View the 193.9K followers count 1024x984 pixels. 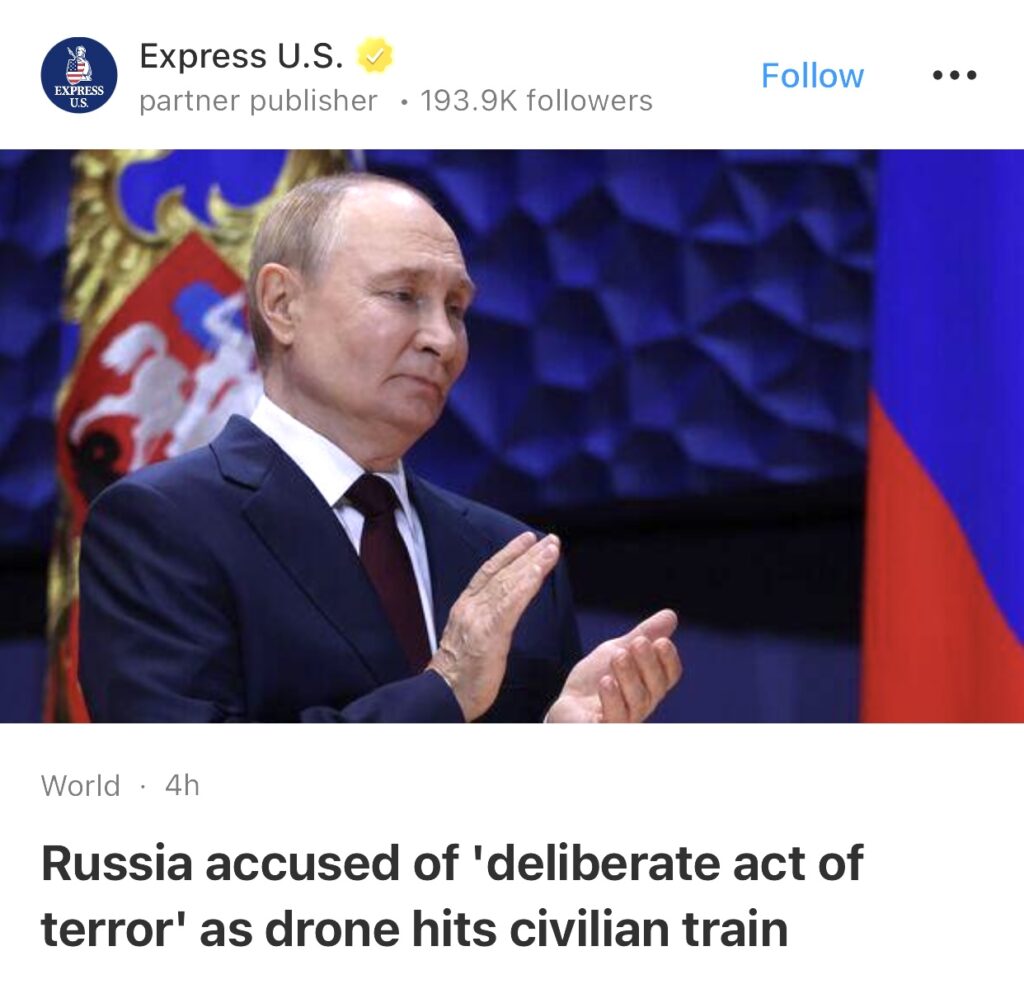click(x=537, y=101)
